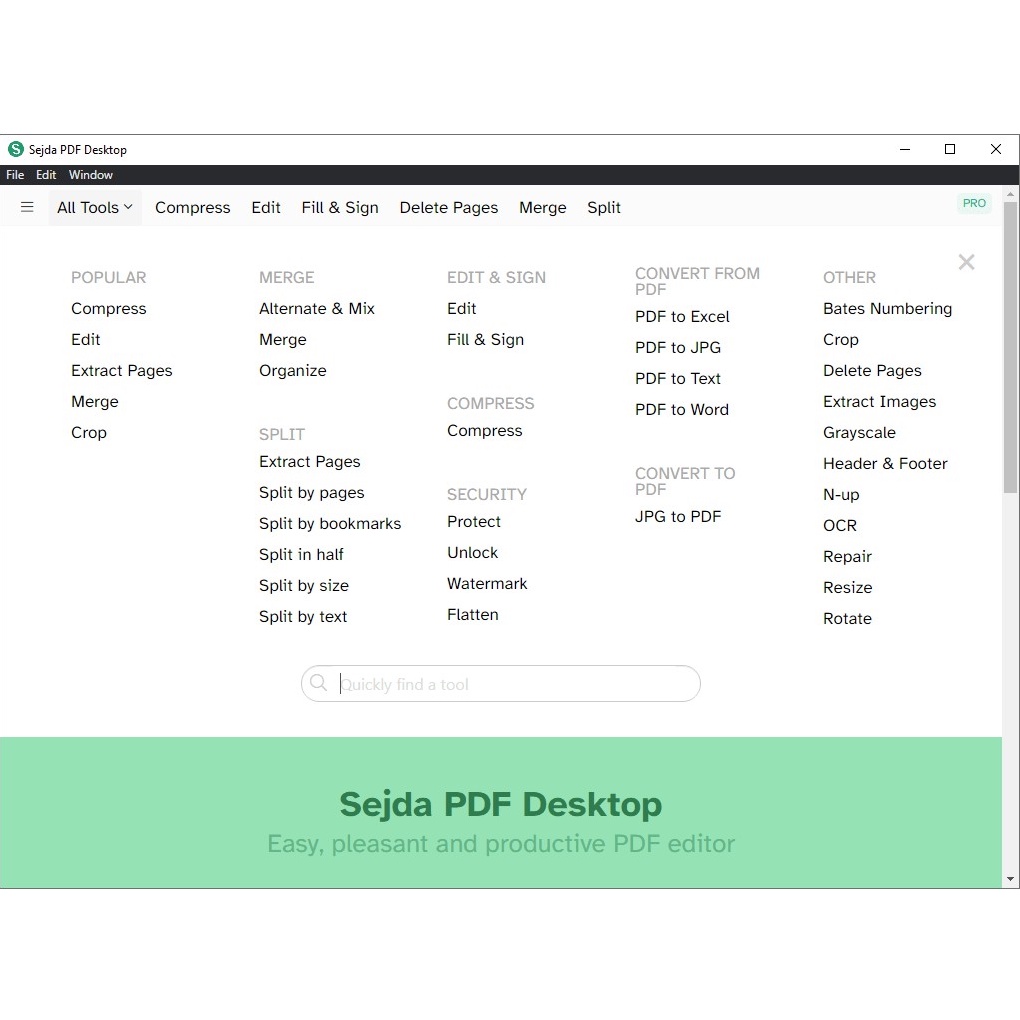Open the hamburger menu icon
This screenshot has width=1020, height=1020.
pyautogui.click(x=27, y=207)
